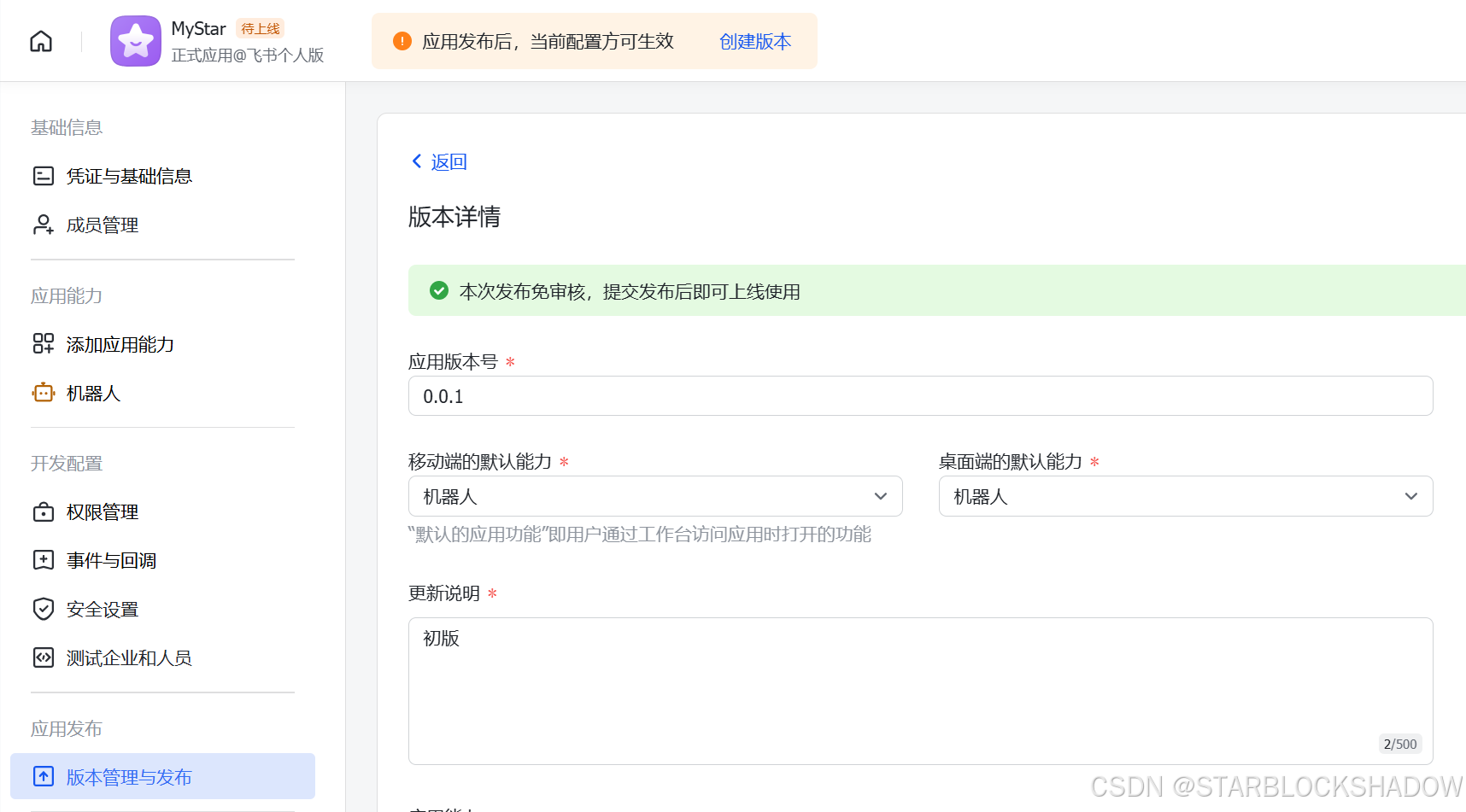This screenshot has height=812, width=1466.
Task: Click the 权限管理 briefcase icon
Action: tap(43, 511)
